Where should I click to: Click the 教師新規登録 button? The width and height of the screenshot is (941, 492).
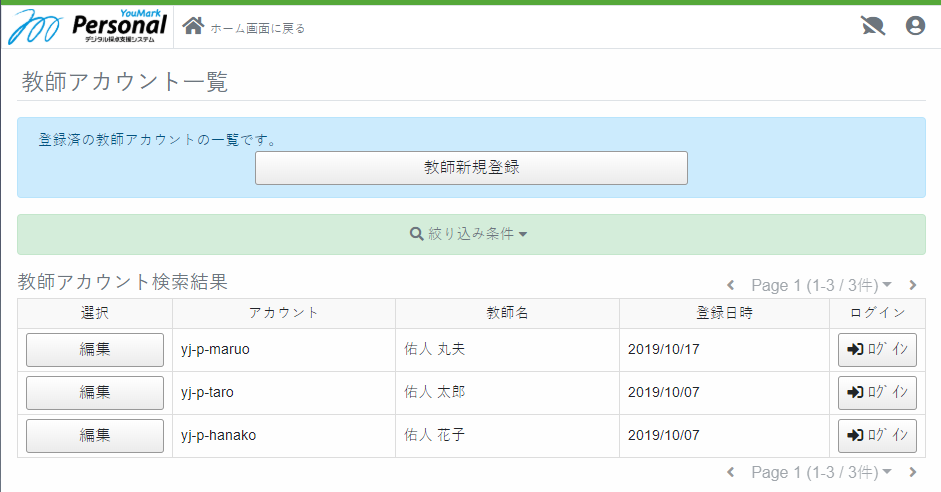tap(471, 168)
